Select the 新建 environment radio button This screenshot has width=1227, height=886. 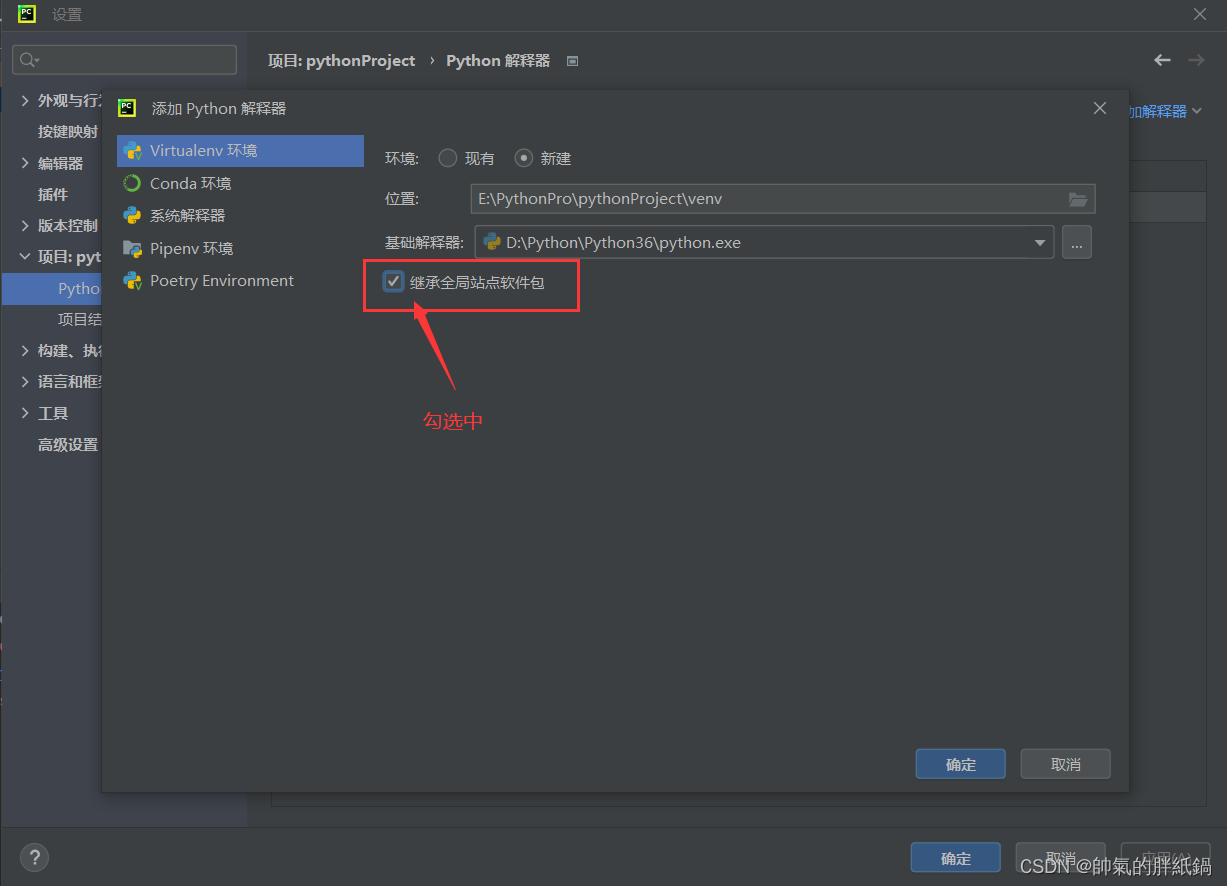(524, 158)
